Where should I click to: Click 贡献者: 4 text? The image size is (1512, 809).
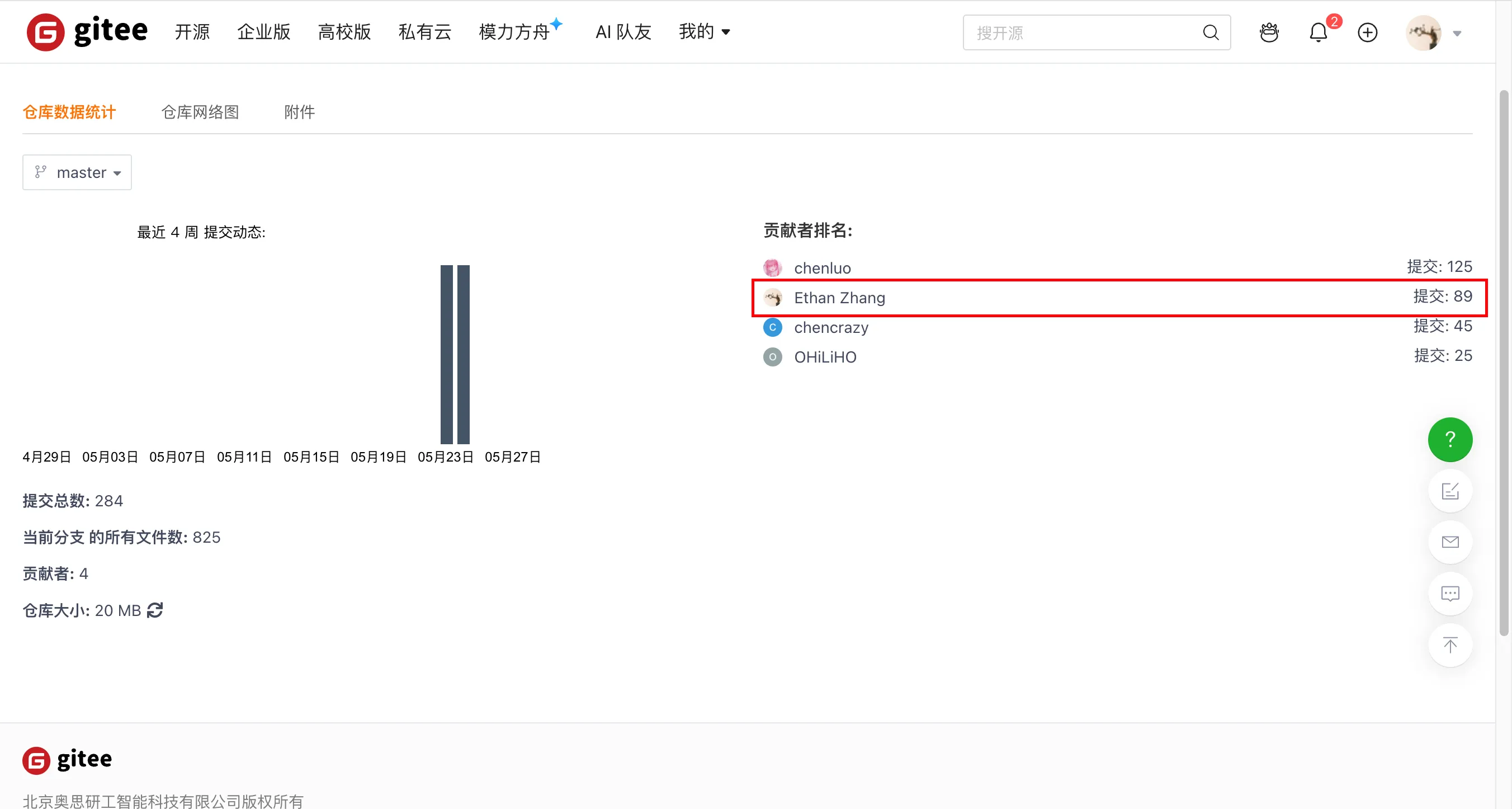(x=55, y=573)
